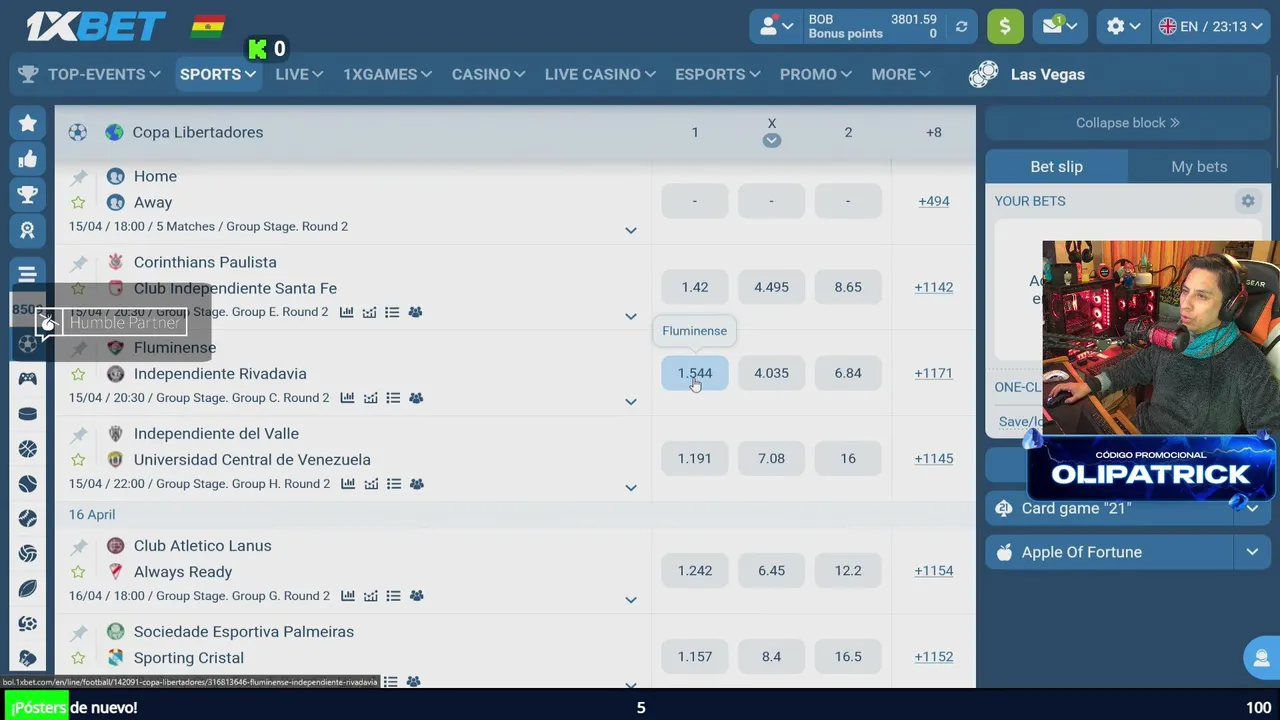
Task: Open the thumbs-up Recommended sidebar icon
Action: click(27, 159)
